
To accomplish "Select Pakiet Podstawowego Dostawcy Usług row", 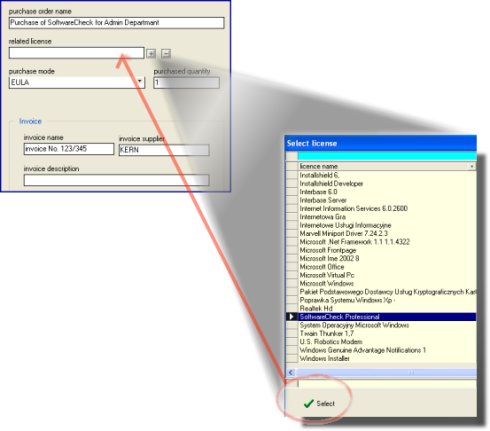I will [387, 292].
